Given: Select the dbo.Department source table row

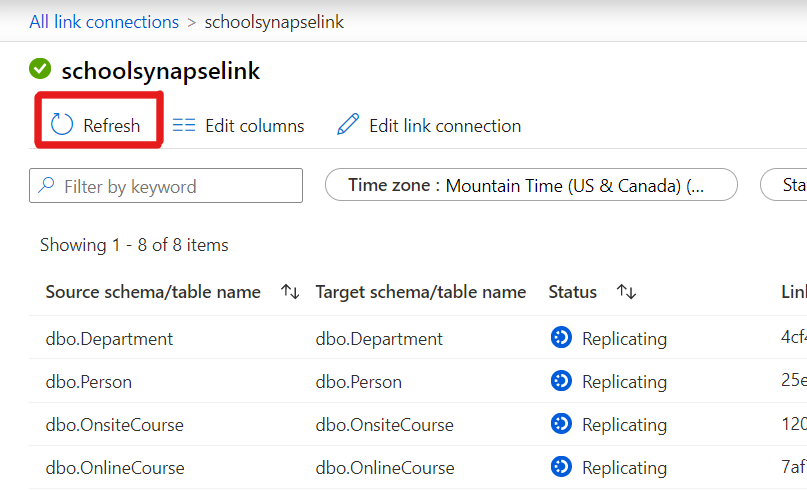Looking at the screenshot, I should [x=109, y=339].
